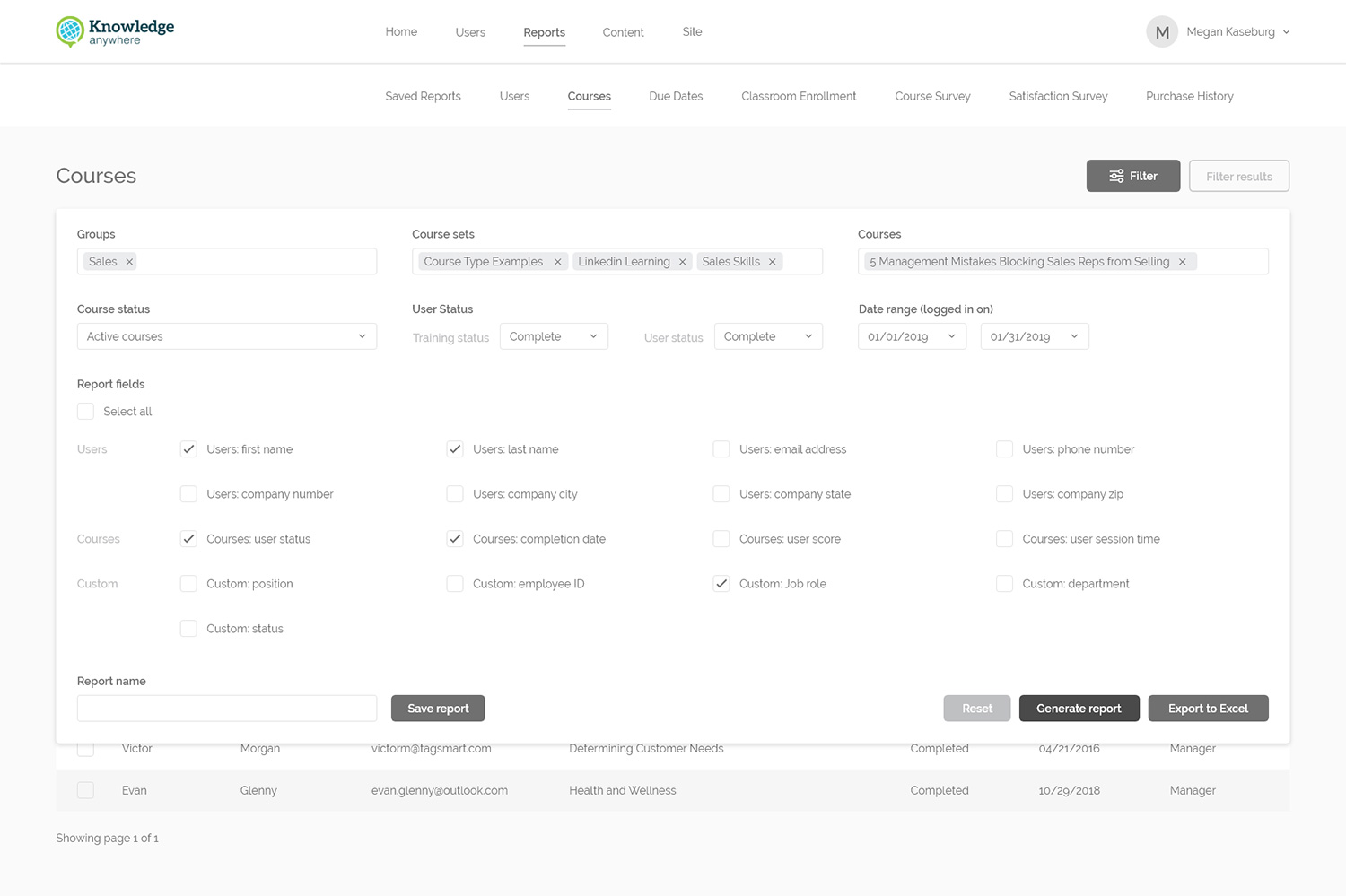The image size is (1346, 896).
Task: Remove the Sales Skills course set tag
Action: (x=772, y=261)
